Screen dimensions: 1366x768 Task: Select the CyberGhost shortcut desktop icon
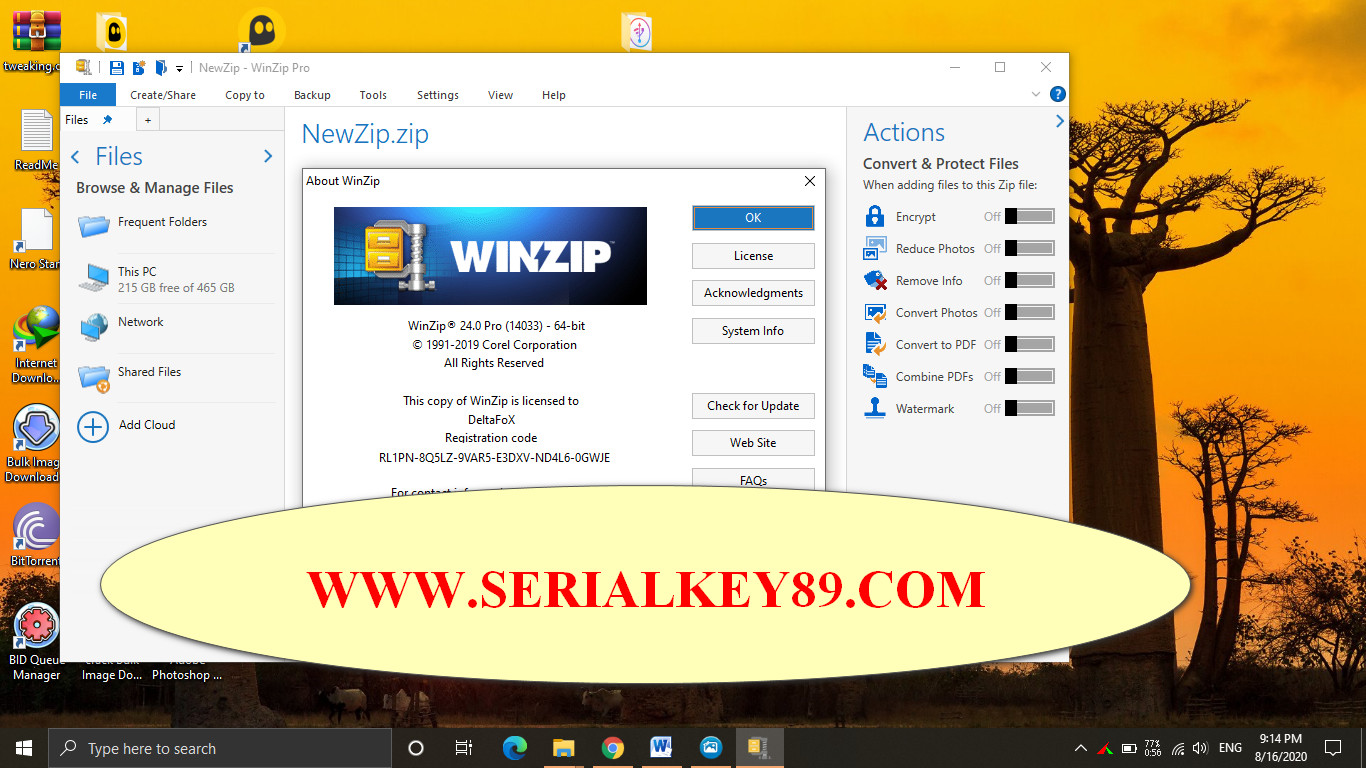pos(261,30)
